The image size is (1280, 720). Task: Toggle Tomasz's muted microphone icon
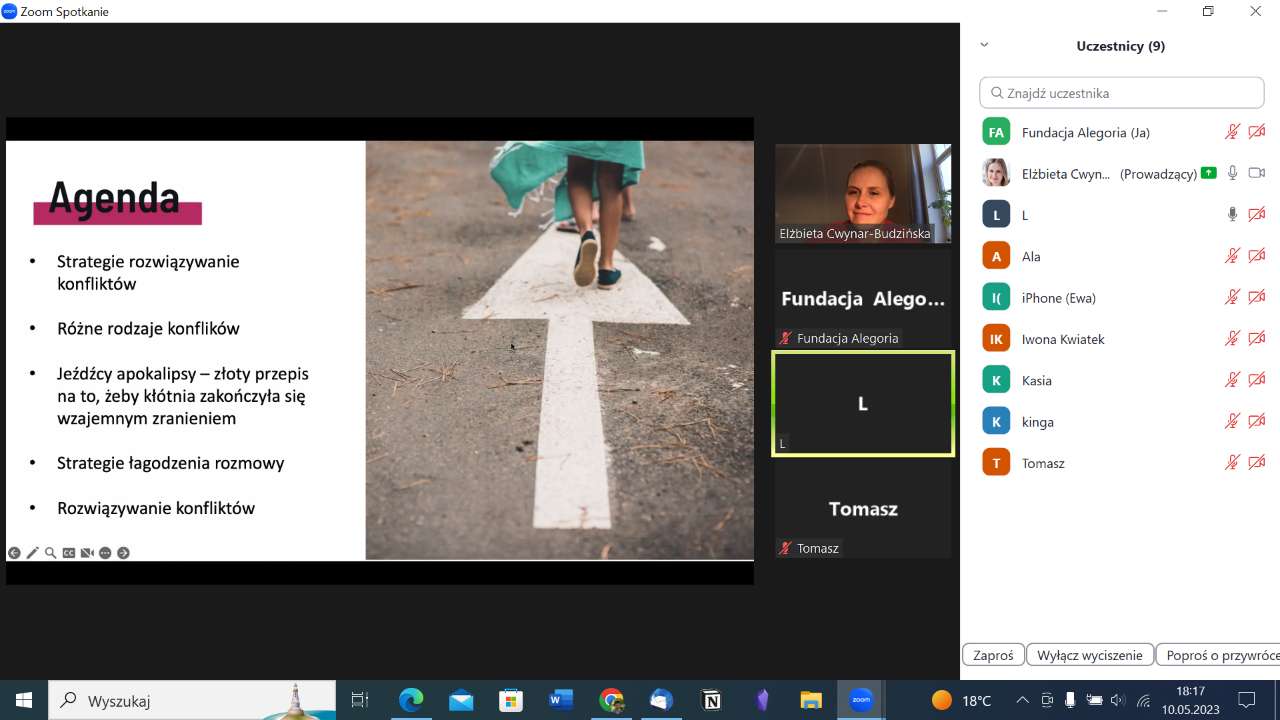click(1232, 463)
